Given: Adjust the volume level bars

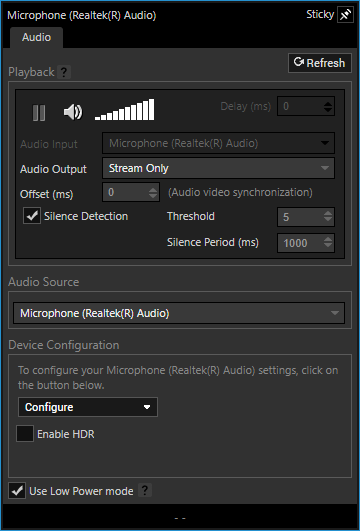Looking at the screenshot, I should 125,109.
